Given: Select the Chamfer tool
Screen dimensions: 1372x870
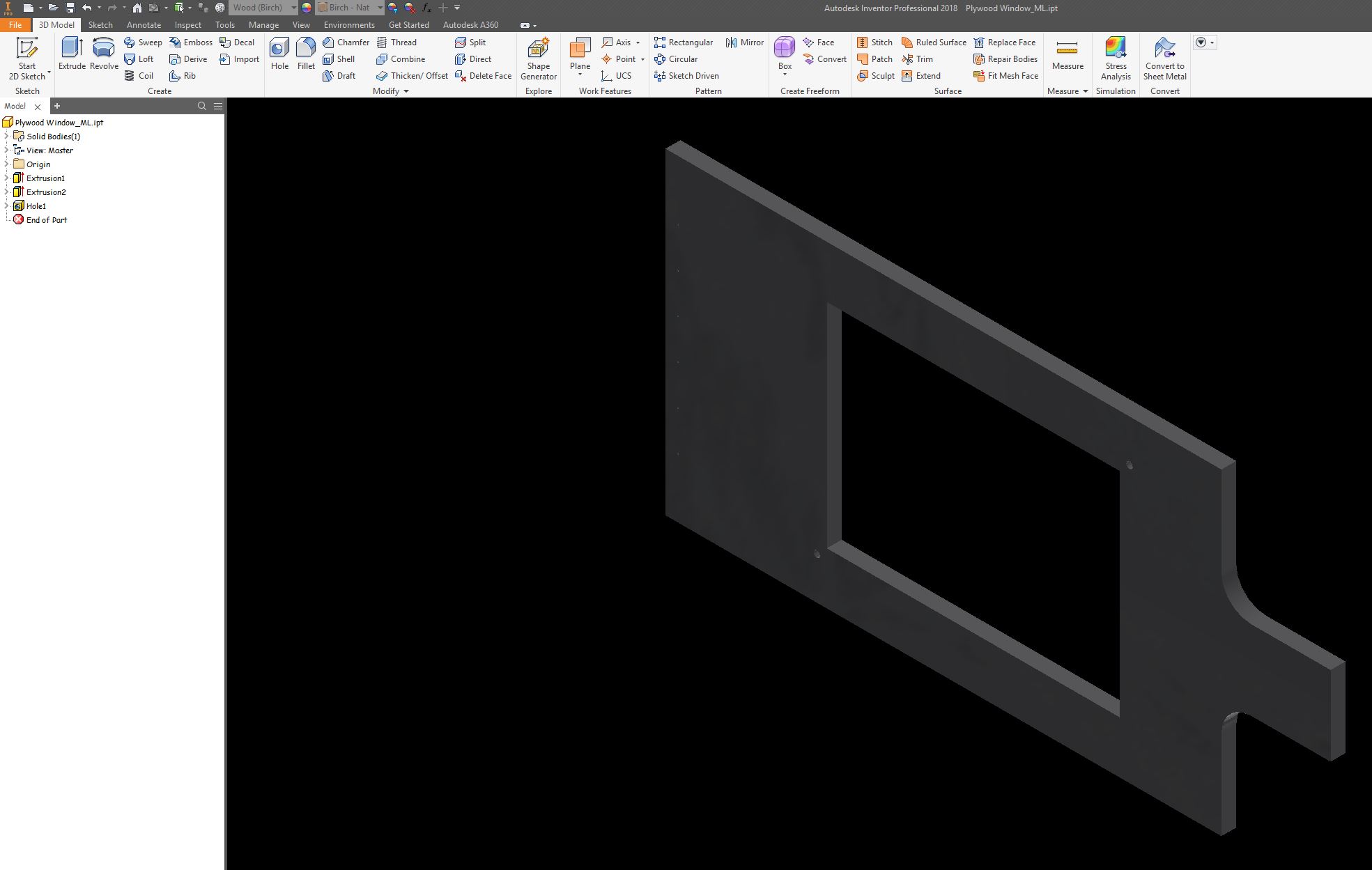Looking at the screenshot, I should 346,42.
